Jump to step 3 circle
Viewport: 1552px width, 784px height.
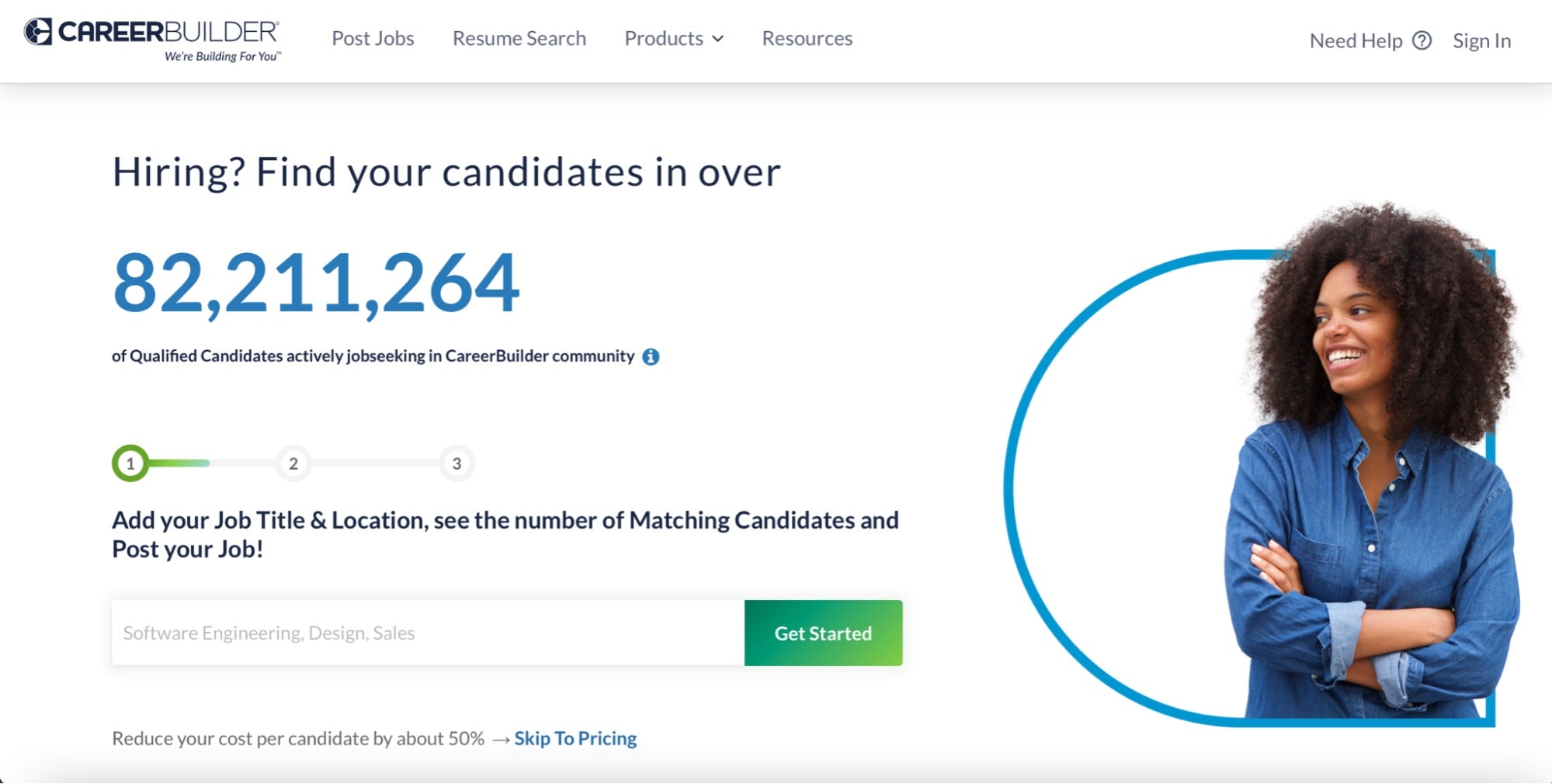click(x=457, y=463)
